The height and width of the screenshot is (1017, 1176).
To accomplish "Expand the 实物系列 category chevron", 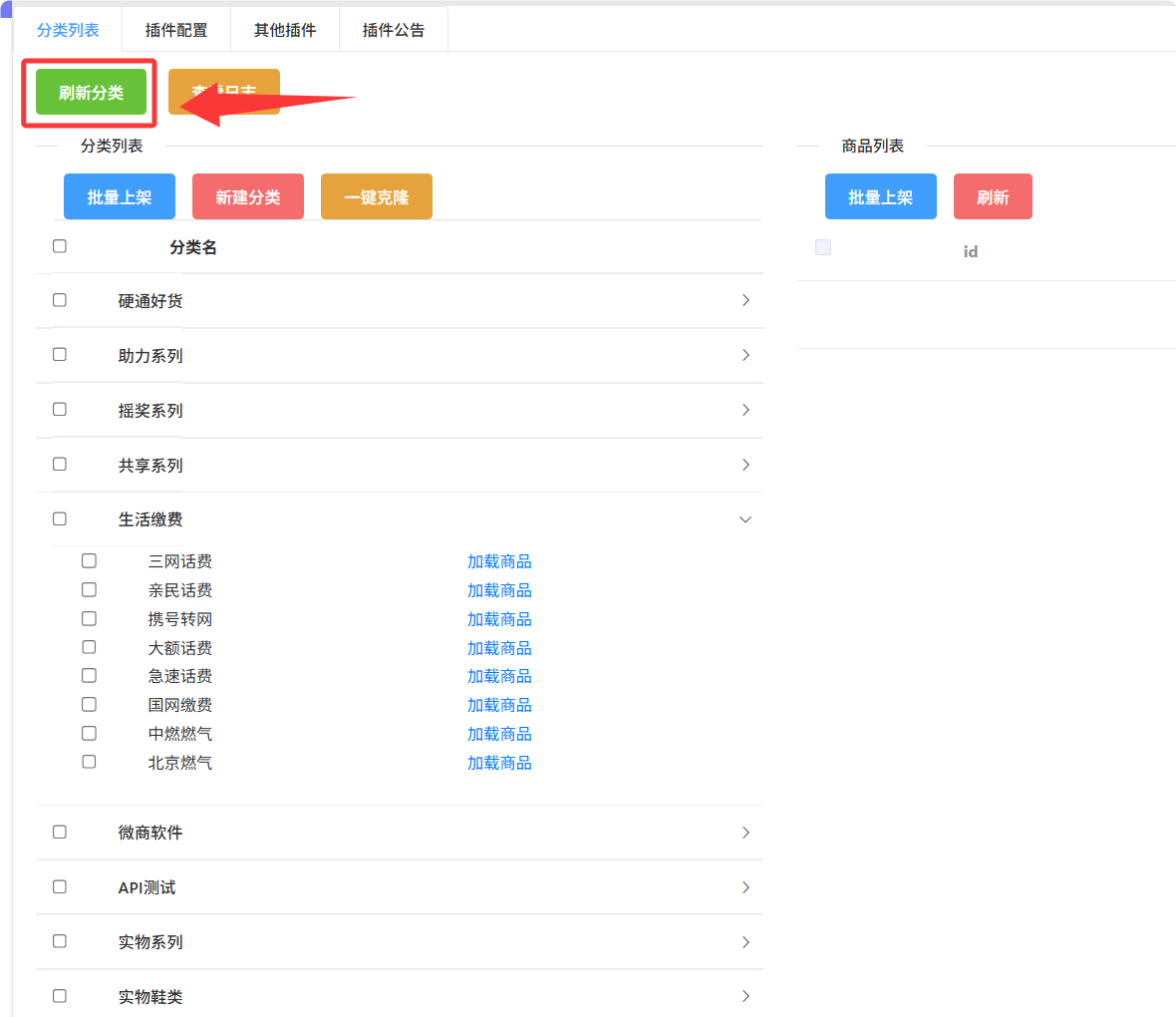I will [745, 942].
